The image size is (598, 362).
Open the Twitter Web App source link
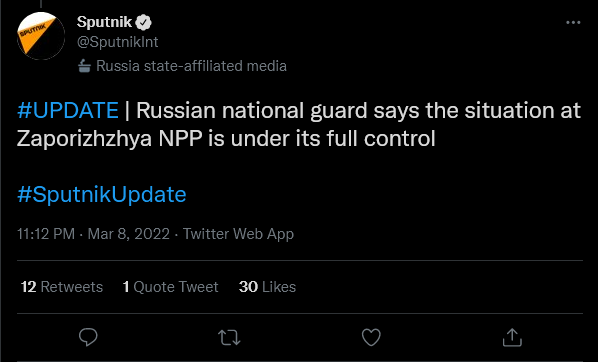[238, 234]
